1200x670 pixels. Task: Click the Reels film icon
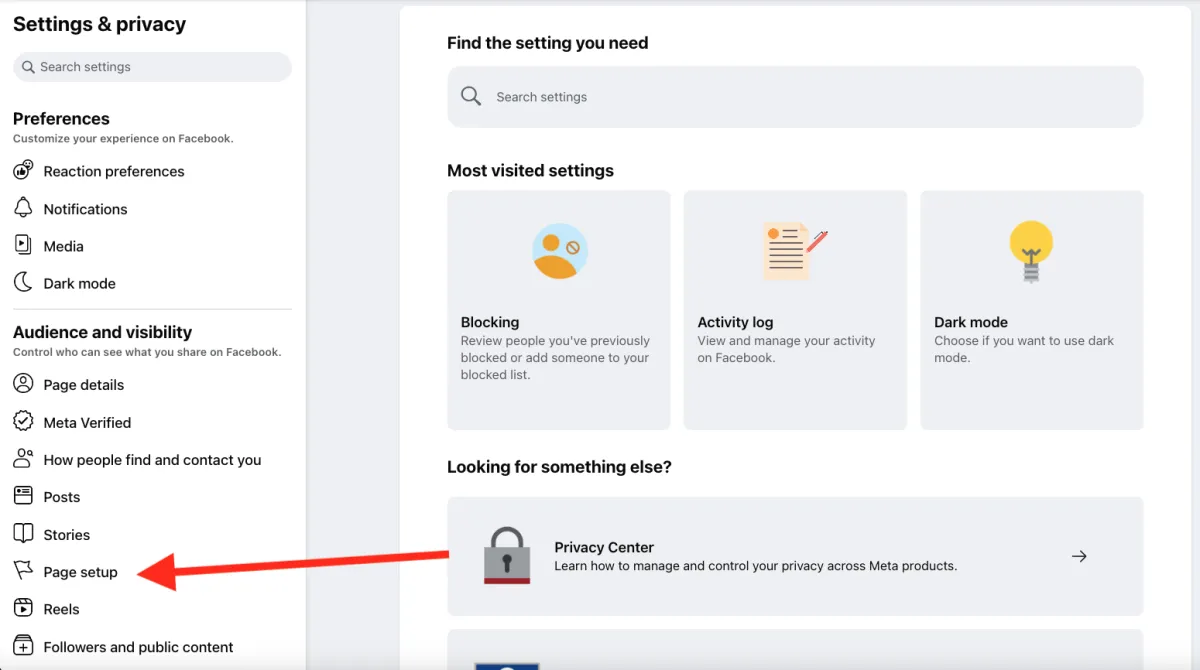point(23,608)
